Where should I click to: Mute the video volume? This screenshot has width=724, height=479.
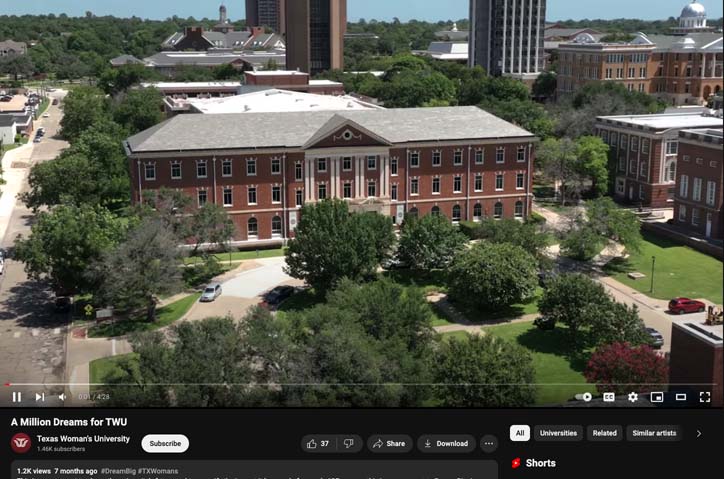point(63,397)
